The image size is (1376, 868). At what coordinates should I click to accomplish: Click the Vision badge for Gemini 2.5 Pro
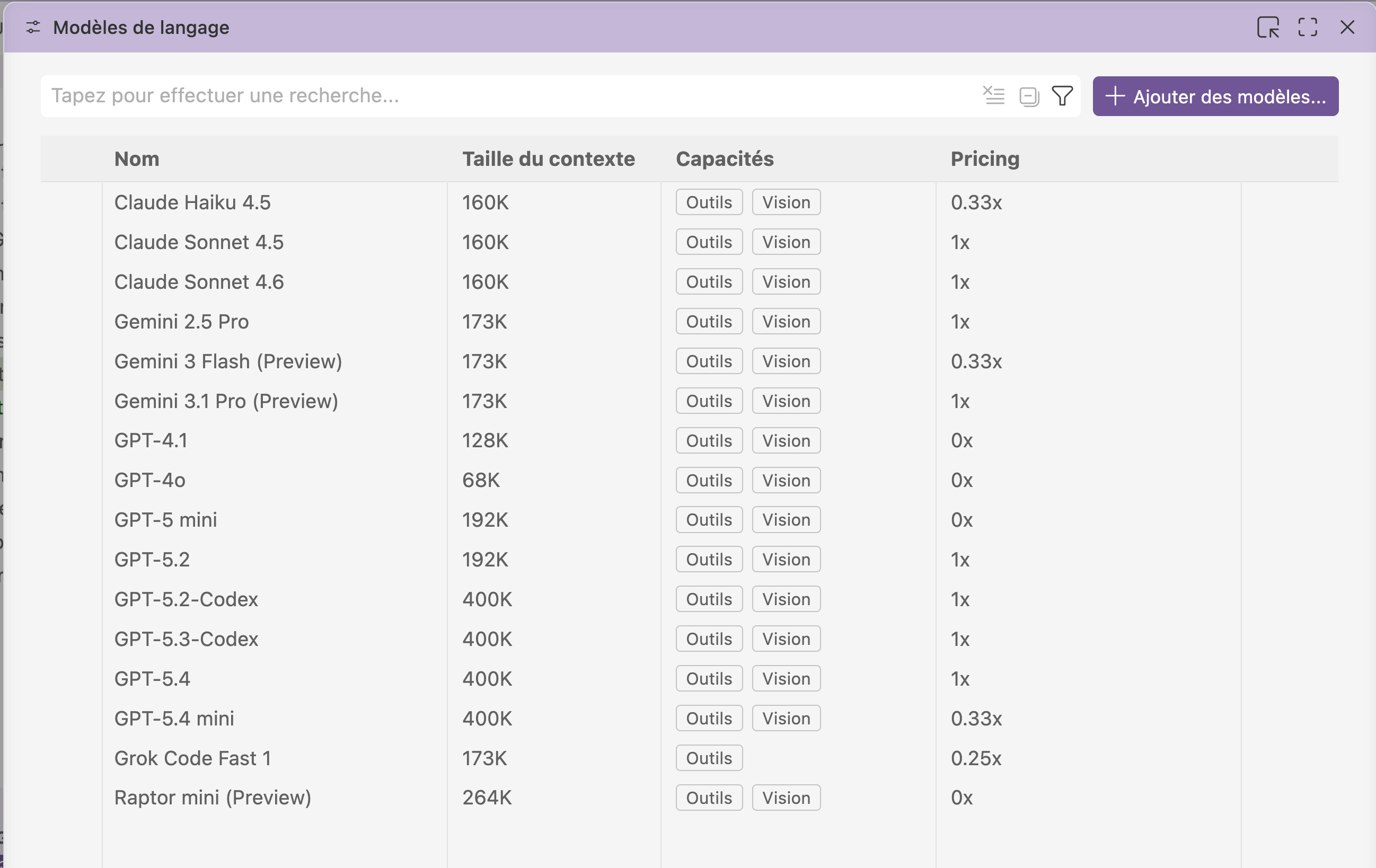click(786, 322)
